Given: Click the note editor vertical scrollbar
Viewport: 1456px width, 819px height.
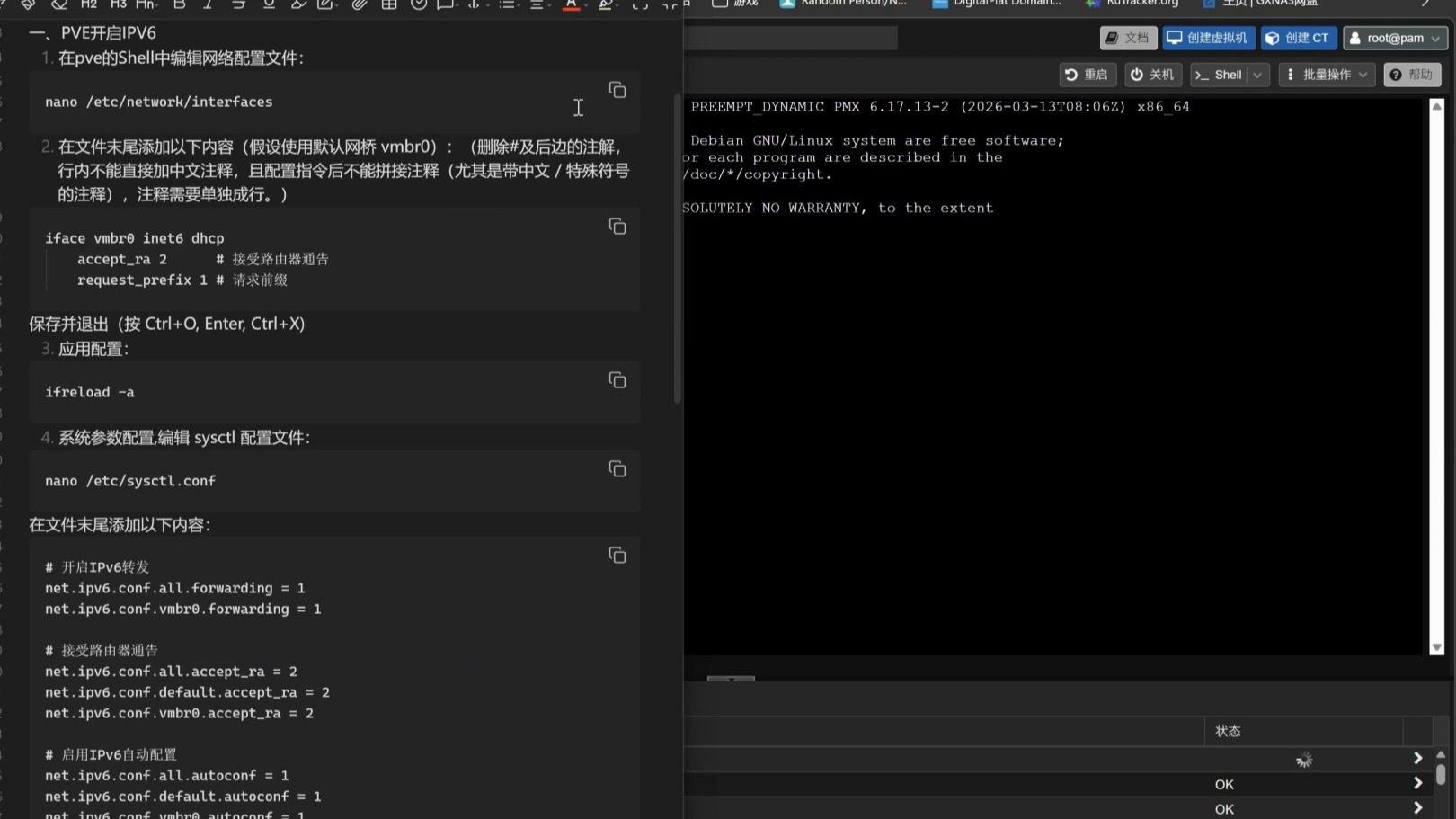Looking at the screenshot, I should point(678,248).
